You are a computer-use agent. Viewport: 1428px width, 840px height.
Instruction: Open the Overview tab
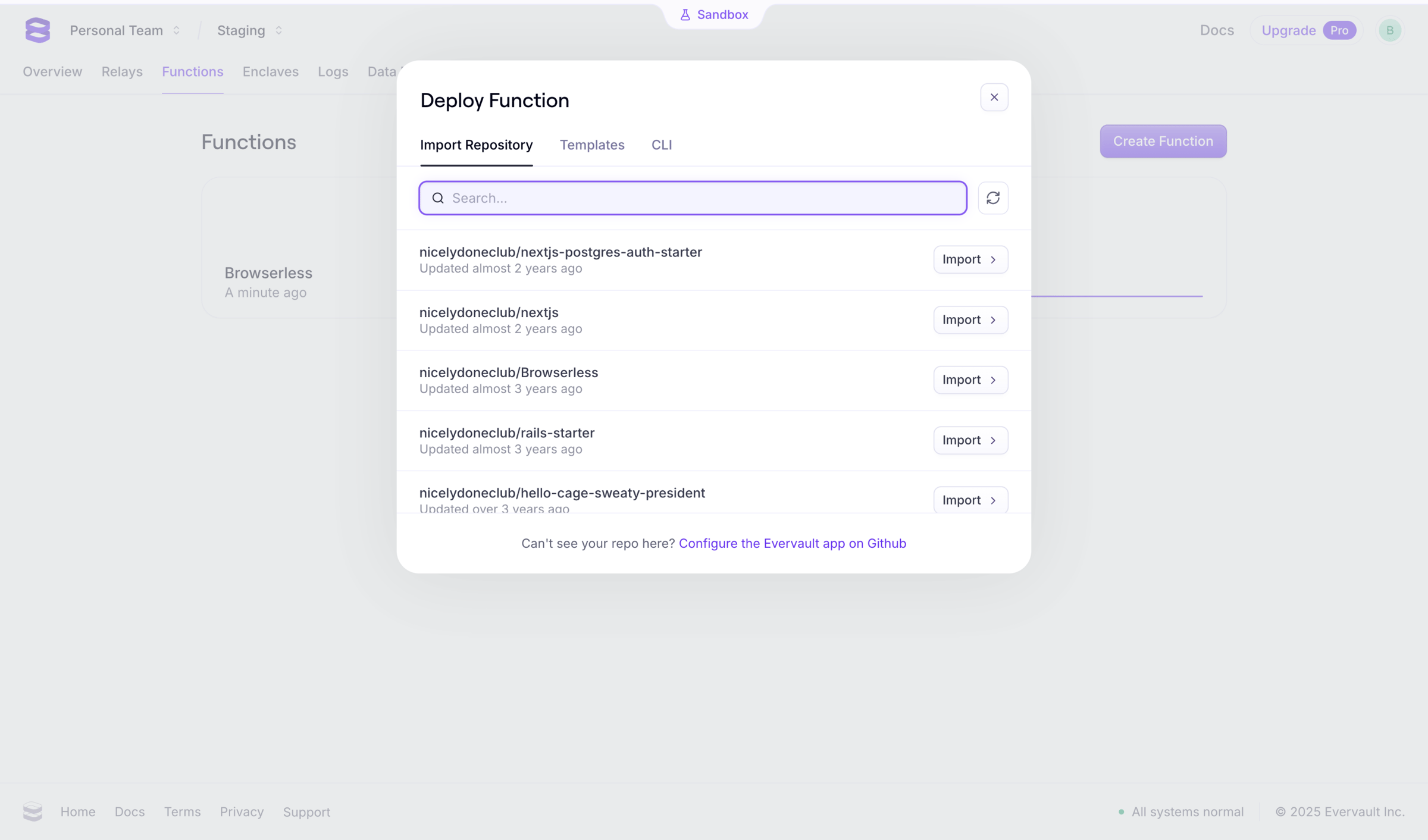click(x=52, y=72)
